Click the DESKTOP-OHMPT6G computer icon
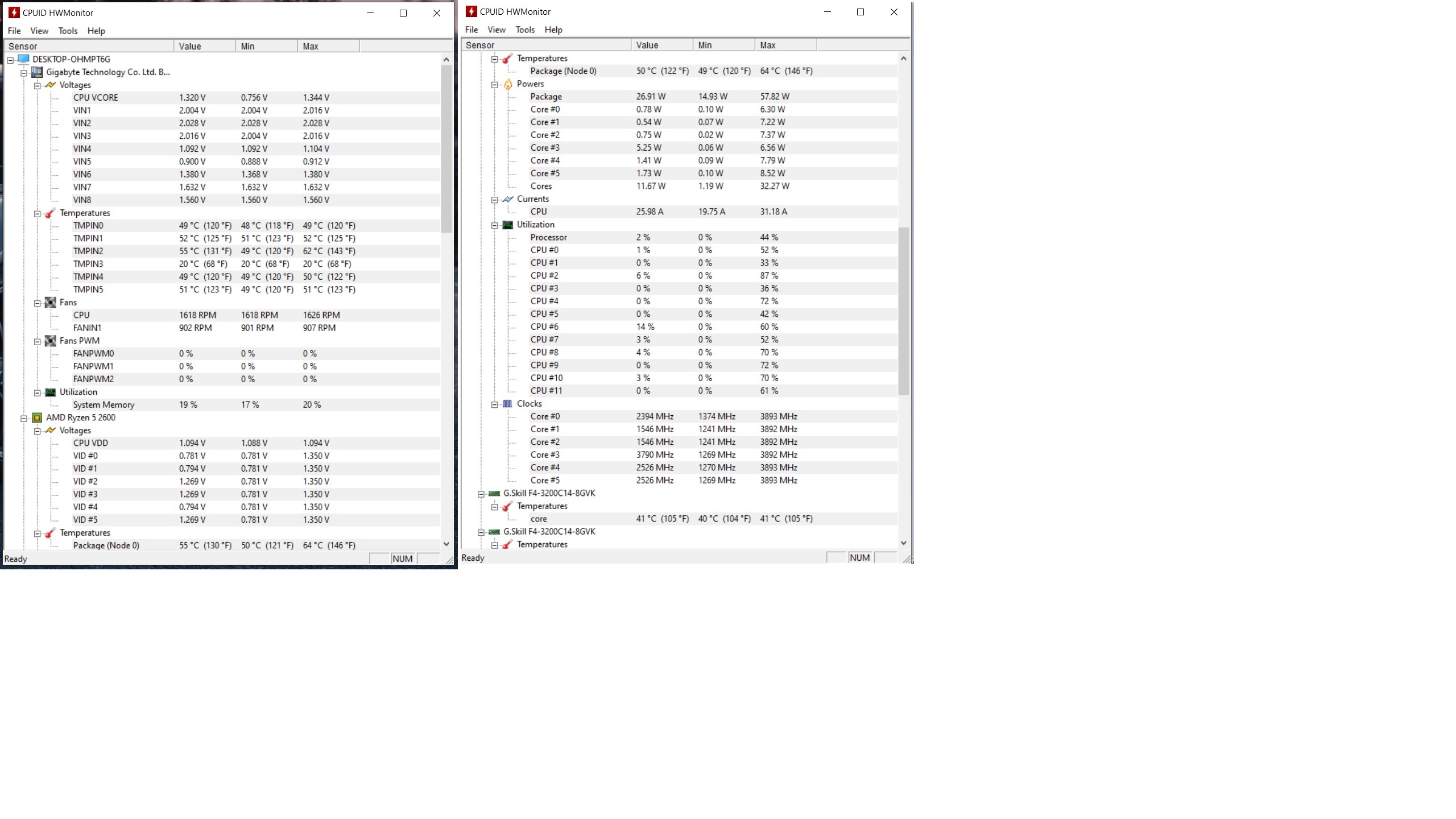This screenshot has width=1456, height=819. pos(23,59)
